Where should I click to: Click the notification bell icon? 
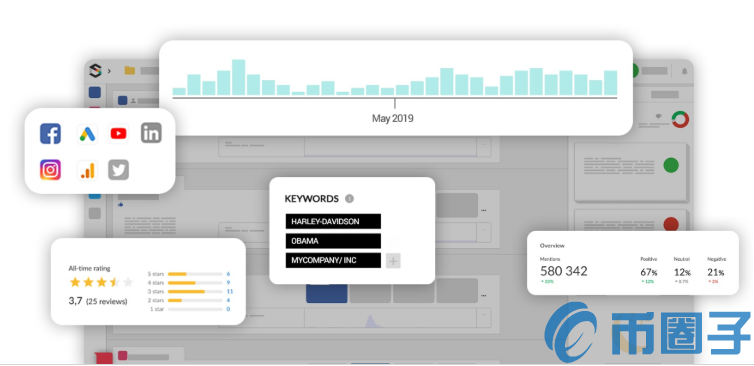coord(684,71)
